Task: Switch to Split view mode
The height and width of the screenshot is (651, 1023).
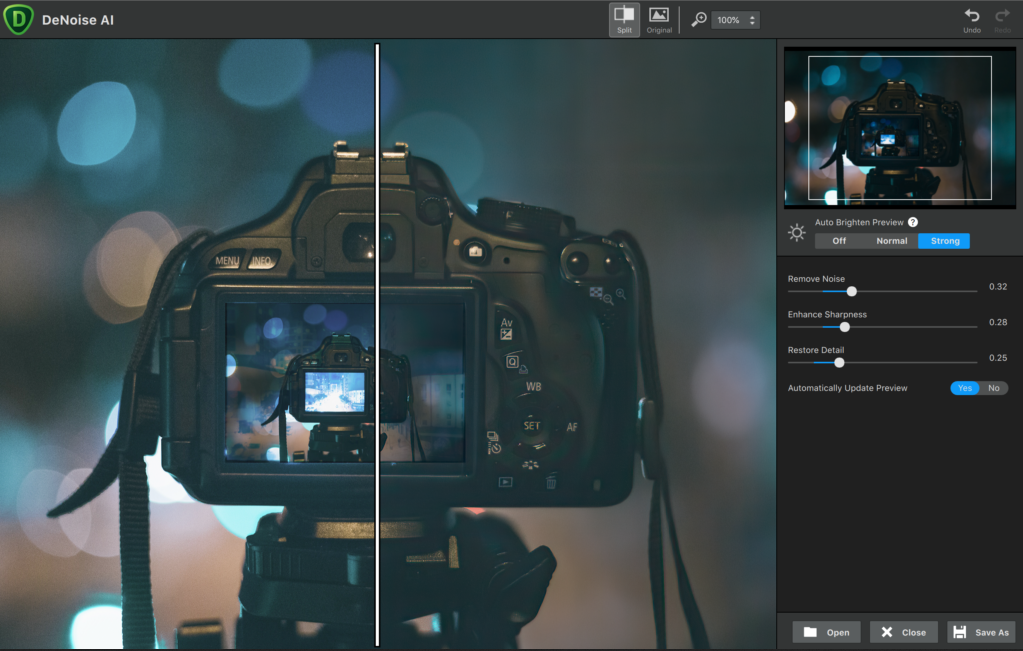Action: point(624,20)
